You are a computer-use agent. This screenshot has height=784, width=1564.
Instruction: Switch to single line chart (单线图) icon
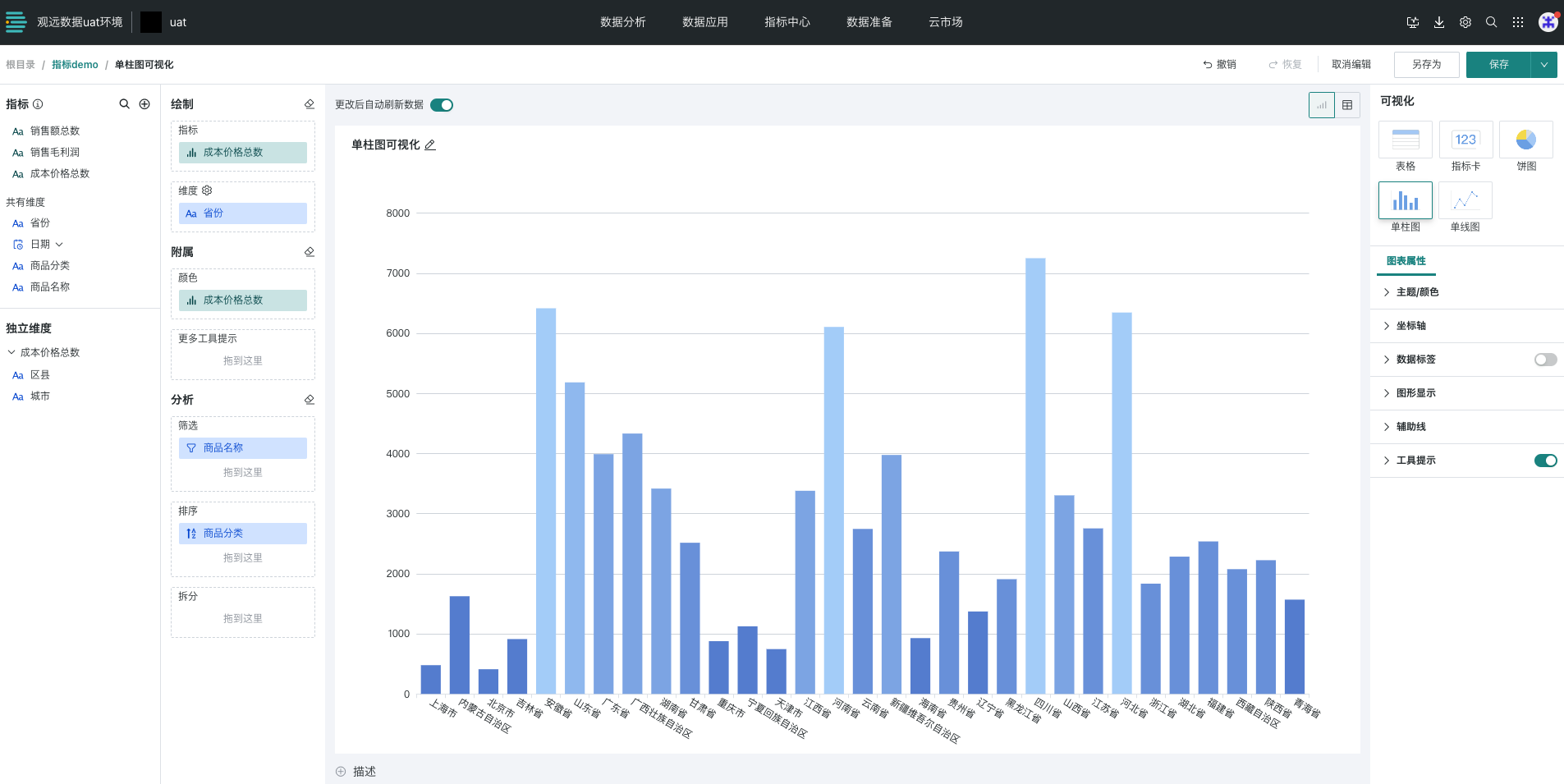pos(1465,200)
